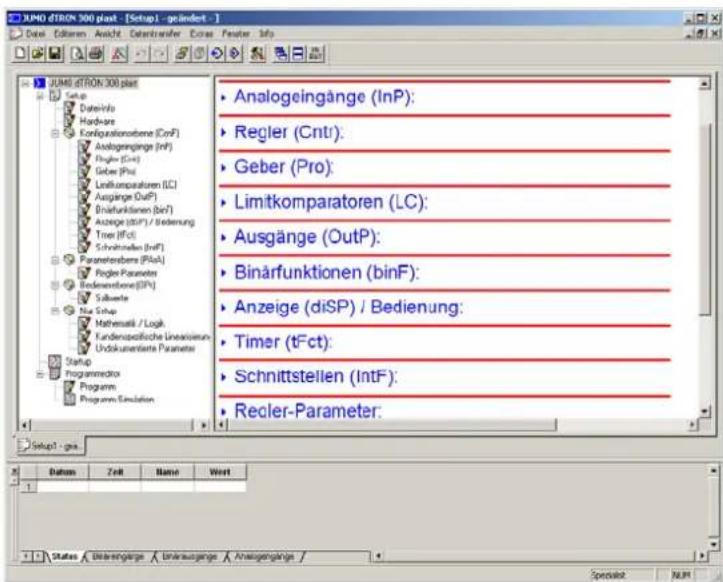This screenshot has height=582, width=723.
Task: Click the blue right-arrow data transfer icon
Action: (x=235, y=53)
